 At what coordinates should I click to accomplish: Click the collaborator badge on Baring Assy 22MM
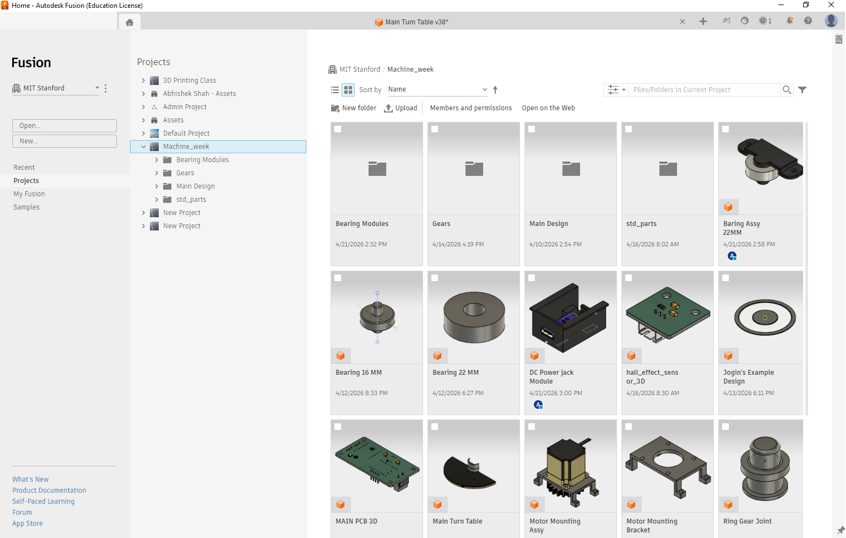tap(732, 256)
